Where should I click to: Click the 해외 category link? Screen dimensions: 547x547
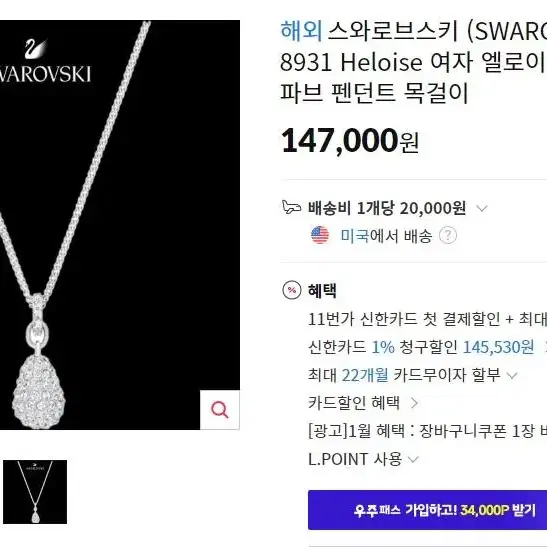pyautogui.click(x=301, y=31)
